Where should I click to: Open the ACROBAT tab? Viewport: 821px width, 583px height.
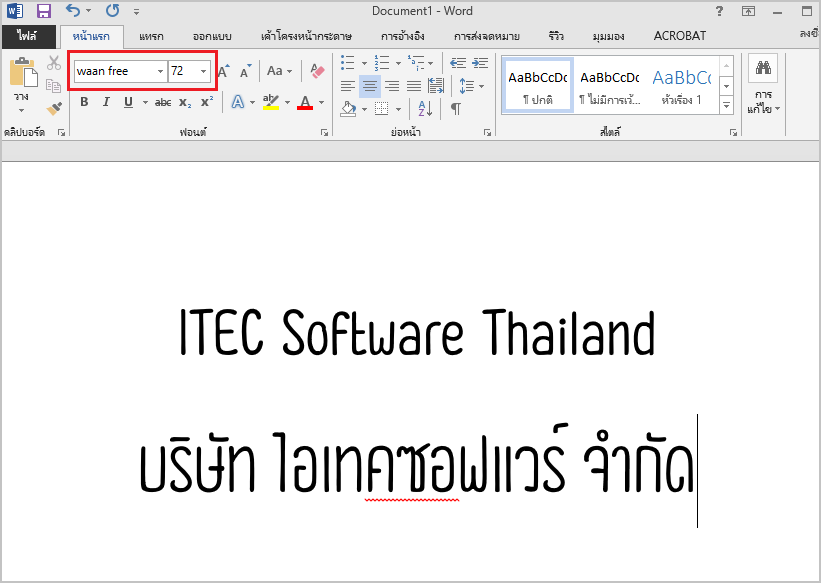[680, 36]
